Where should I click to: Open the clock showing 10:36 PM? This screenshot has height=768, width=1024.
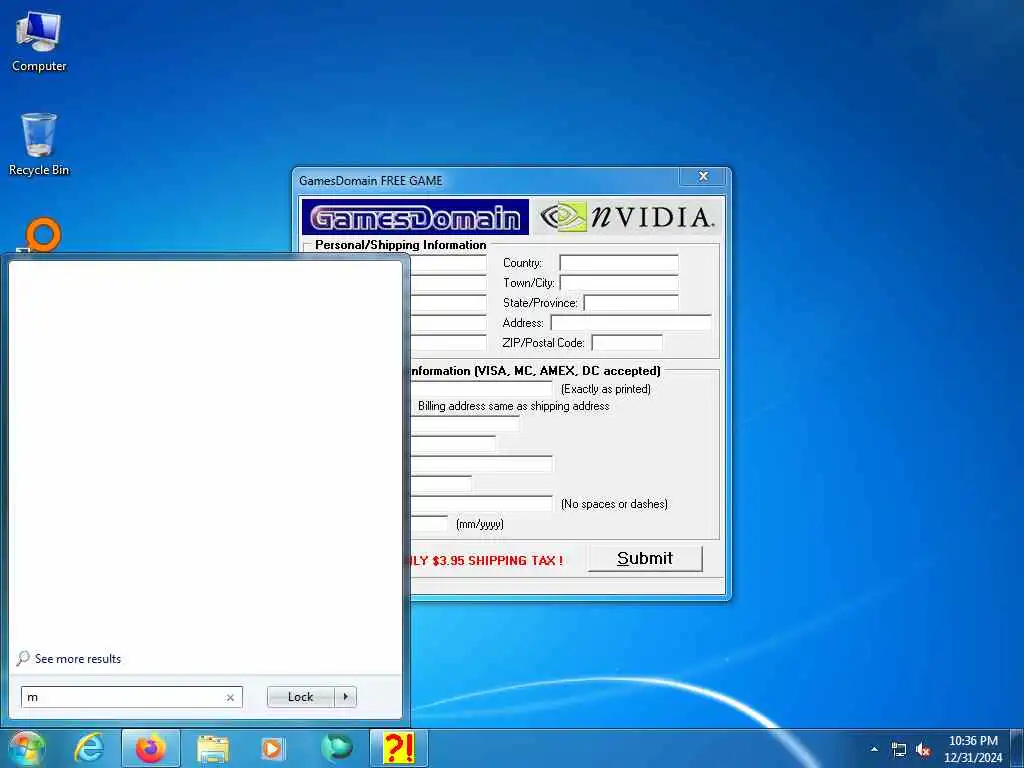[973, 741]
